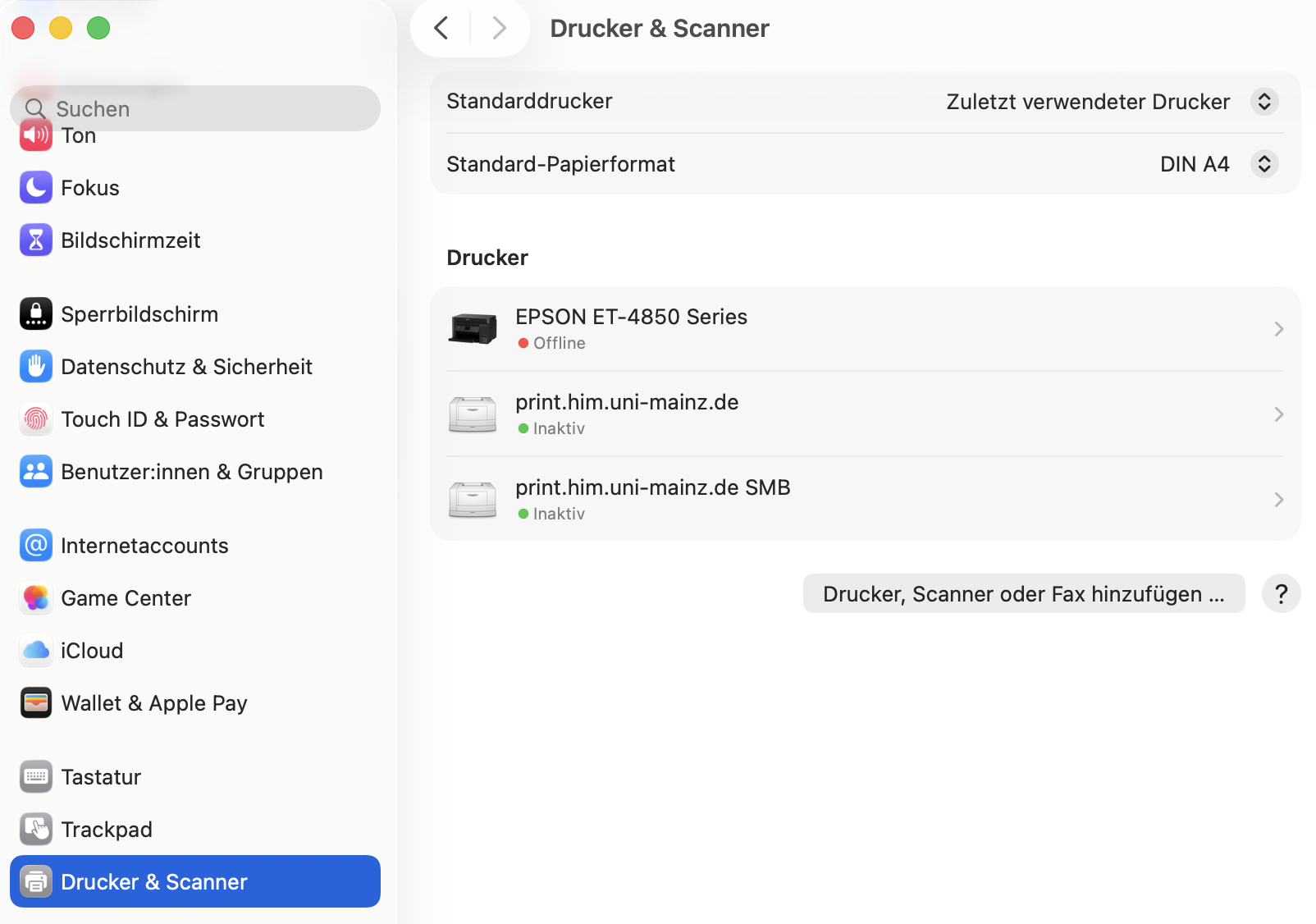1316x924 pixels.
Task: Select the Touch ID fingerprint icon
Action: click(x=36, y=419)
